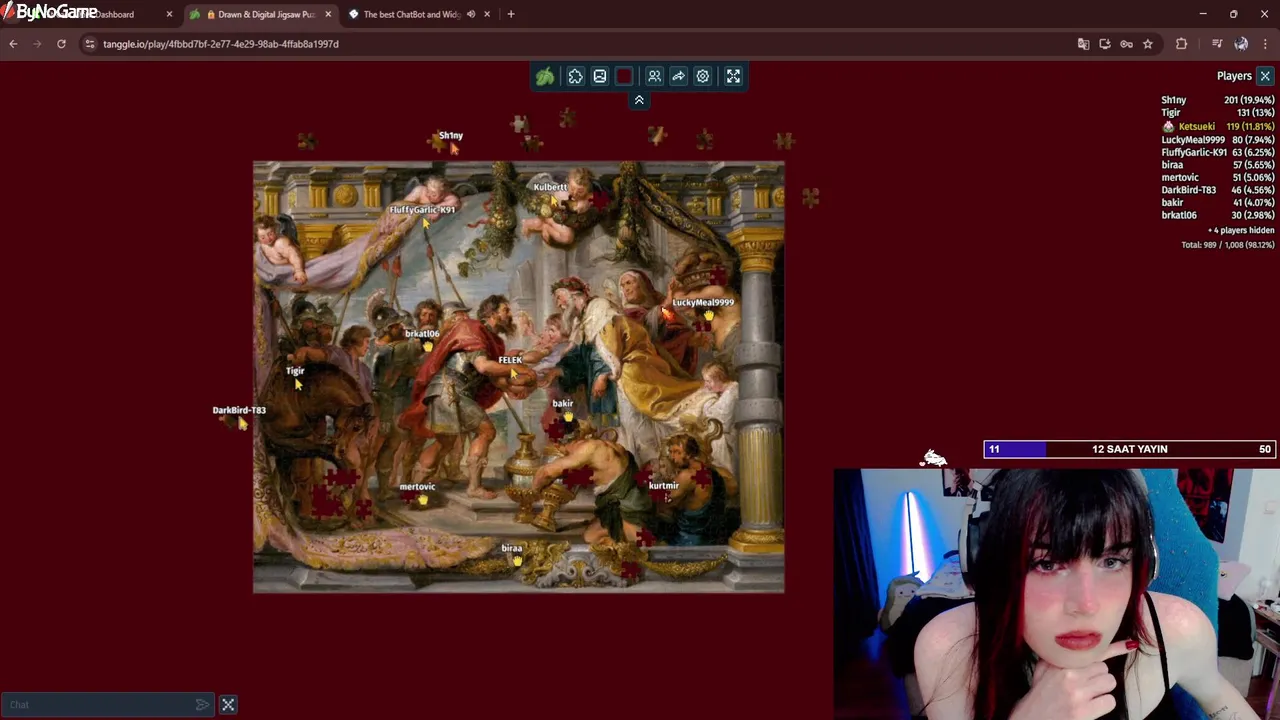Close the Players panel
Viewport: 1280px width, 720px height.
point(1265,76)
